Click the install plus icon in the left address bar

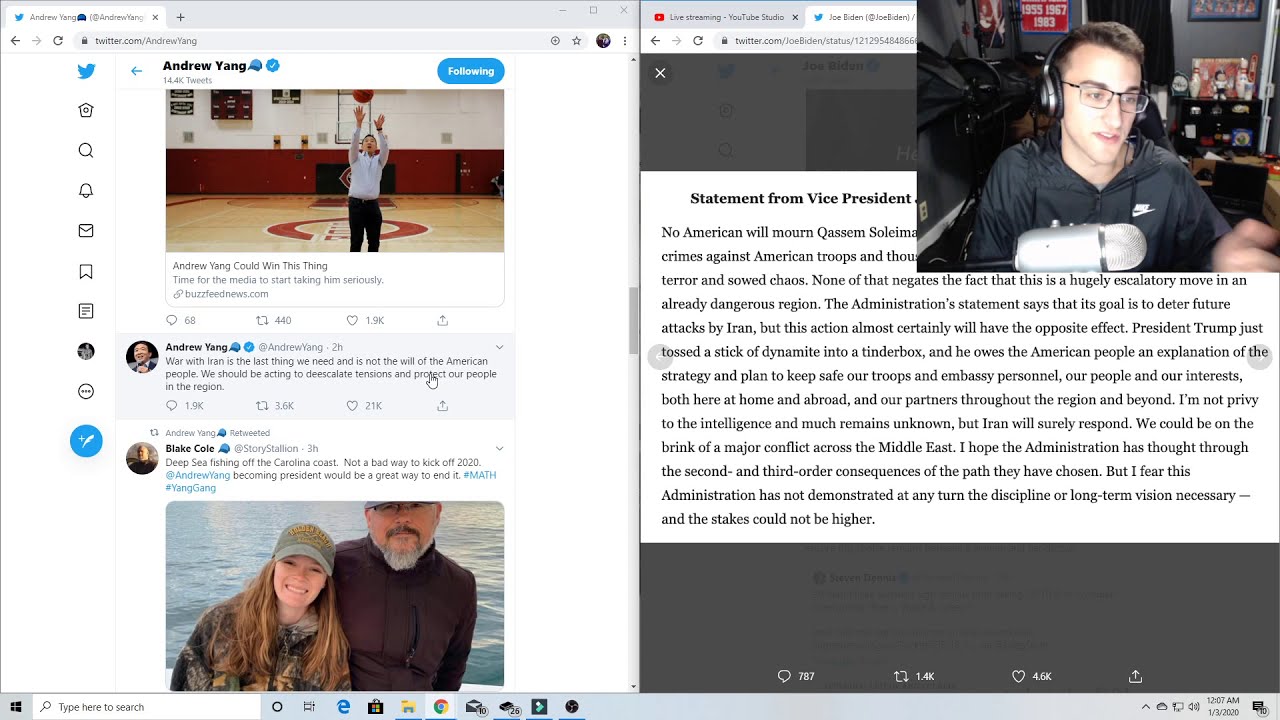point(555,41)
